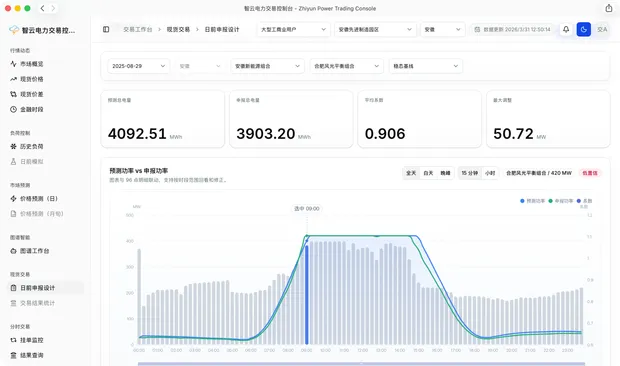
Task: Click the 文A language switch button
Action: click(x=602, y=29)
